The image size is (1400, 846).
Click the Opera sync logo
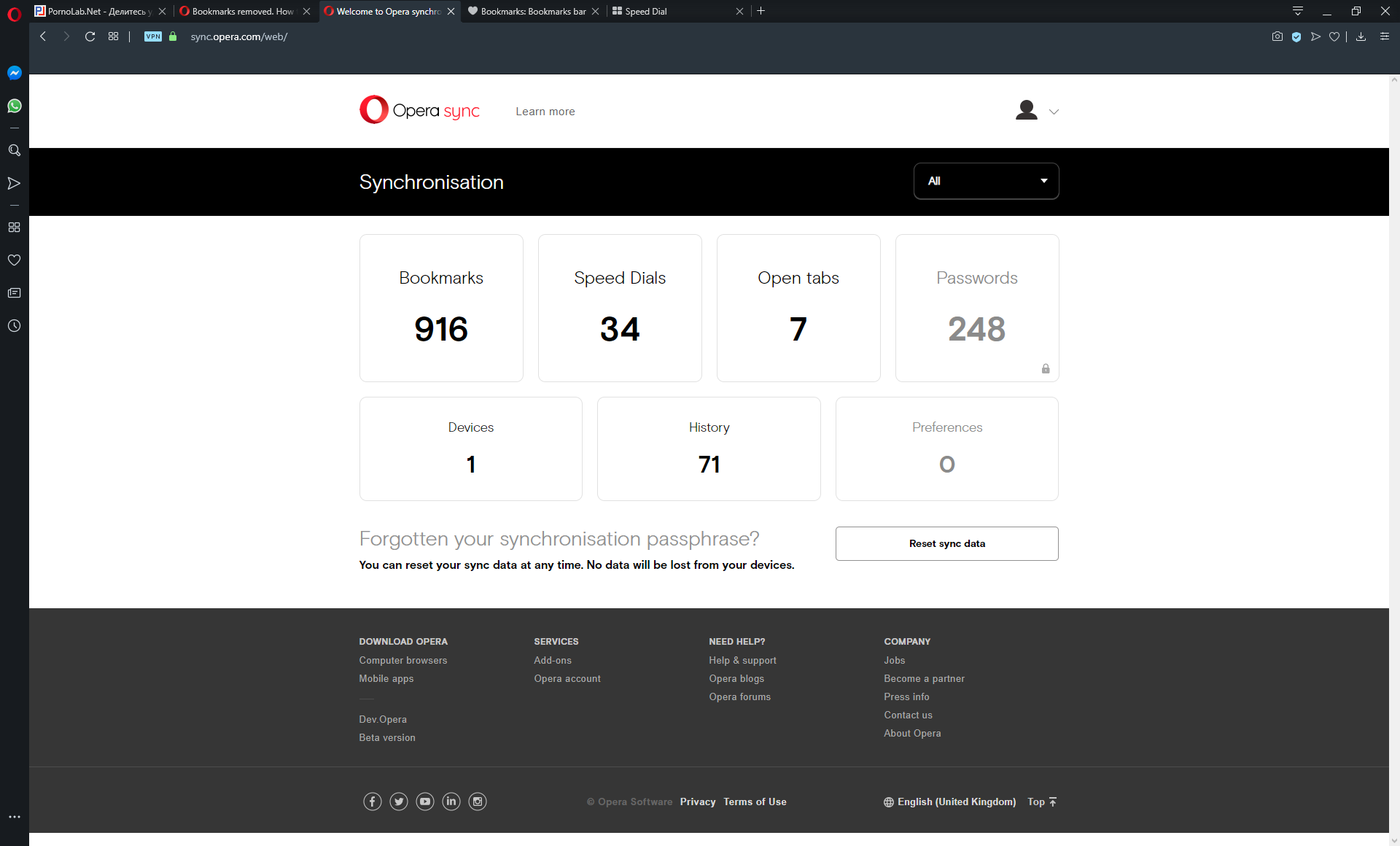(x=419, y=110)
